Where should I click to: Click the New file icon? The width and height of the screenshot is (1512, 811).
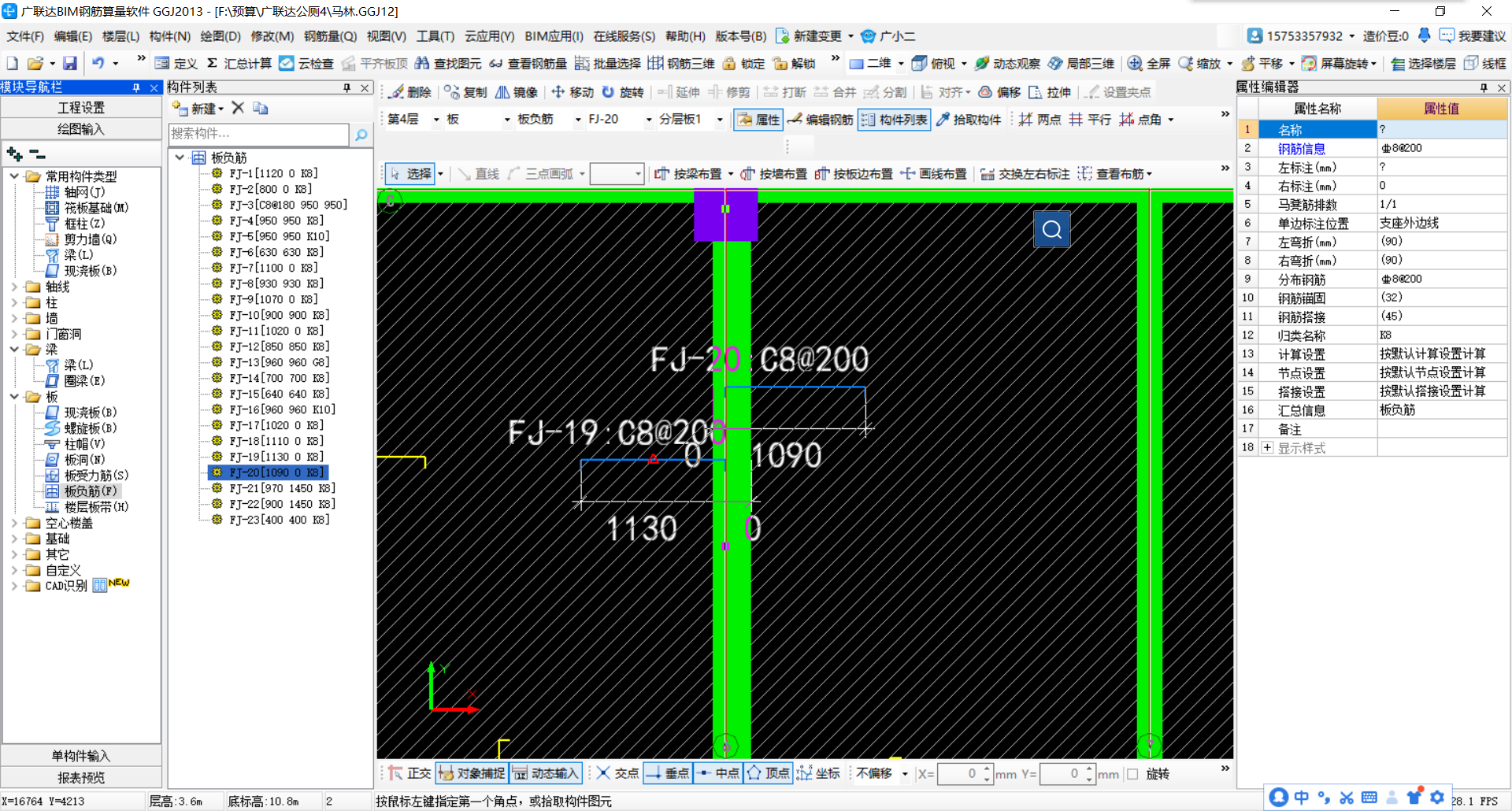[x=13, y=63]
